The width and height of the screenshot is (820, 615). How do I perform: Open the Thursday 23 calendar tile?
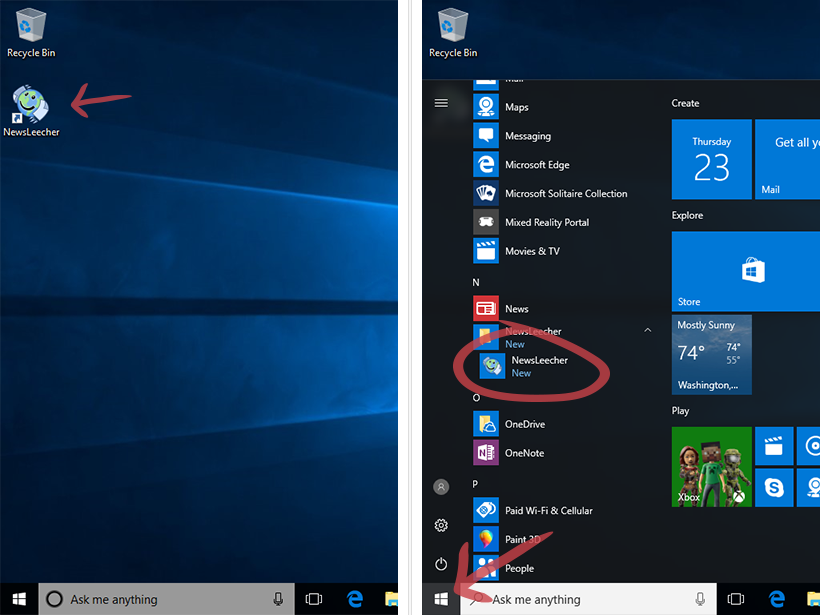click(x=711, y=159)
